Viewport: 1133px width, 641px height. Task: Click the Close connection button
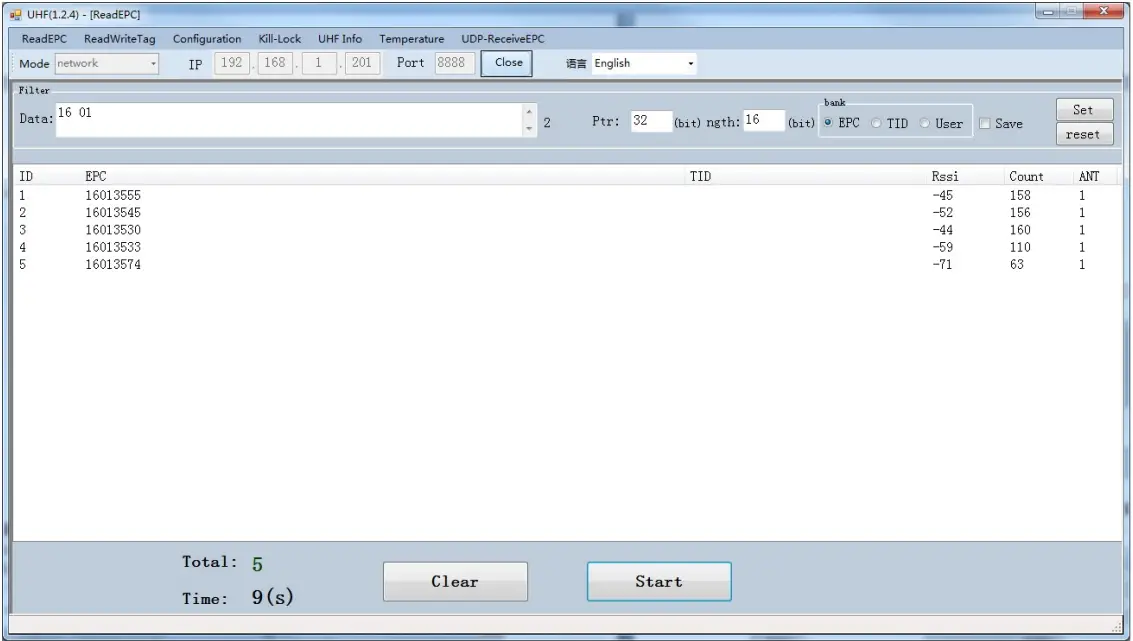pos(507,63)
